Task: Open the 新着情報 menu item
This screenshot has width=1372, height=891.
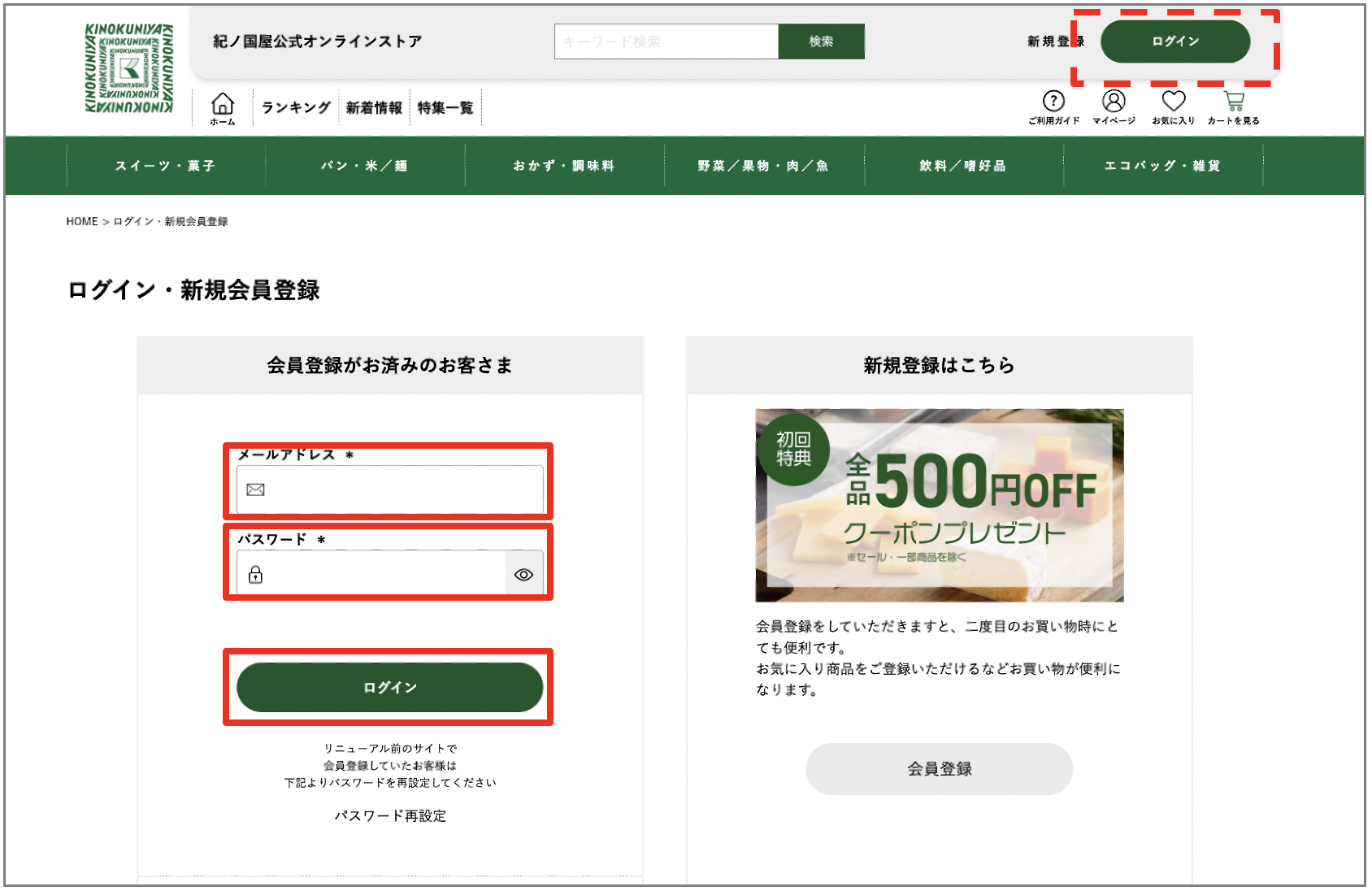Action: tap(373, 106)
